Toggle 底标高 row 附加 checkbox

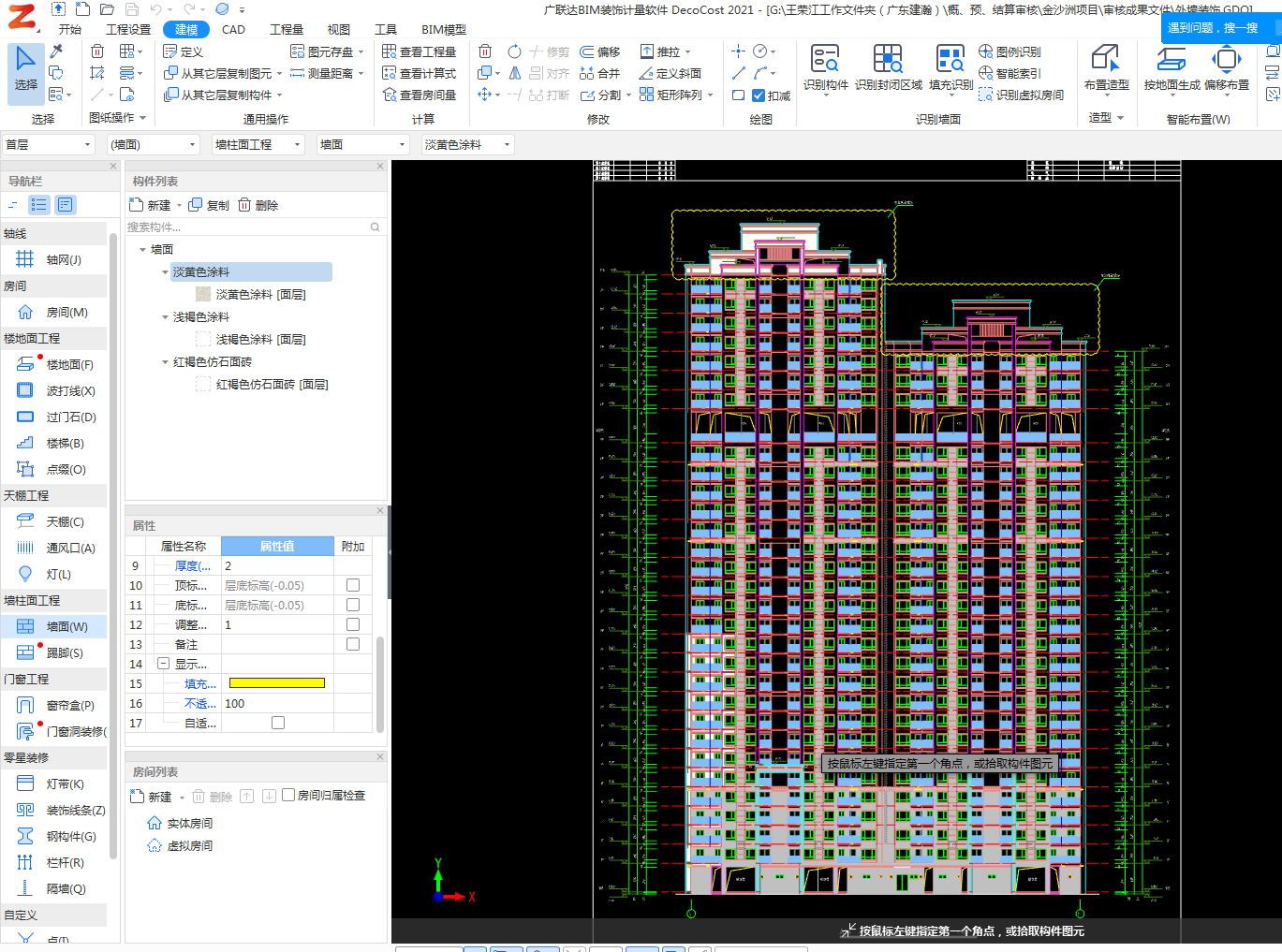click(x=353, y=605)
